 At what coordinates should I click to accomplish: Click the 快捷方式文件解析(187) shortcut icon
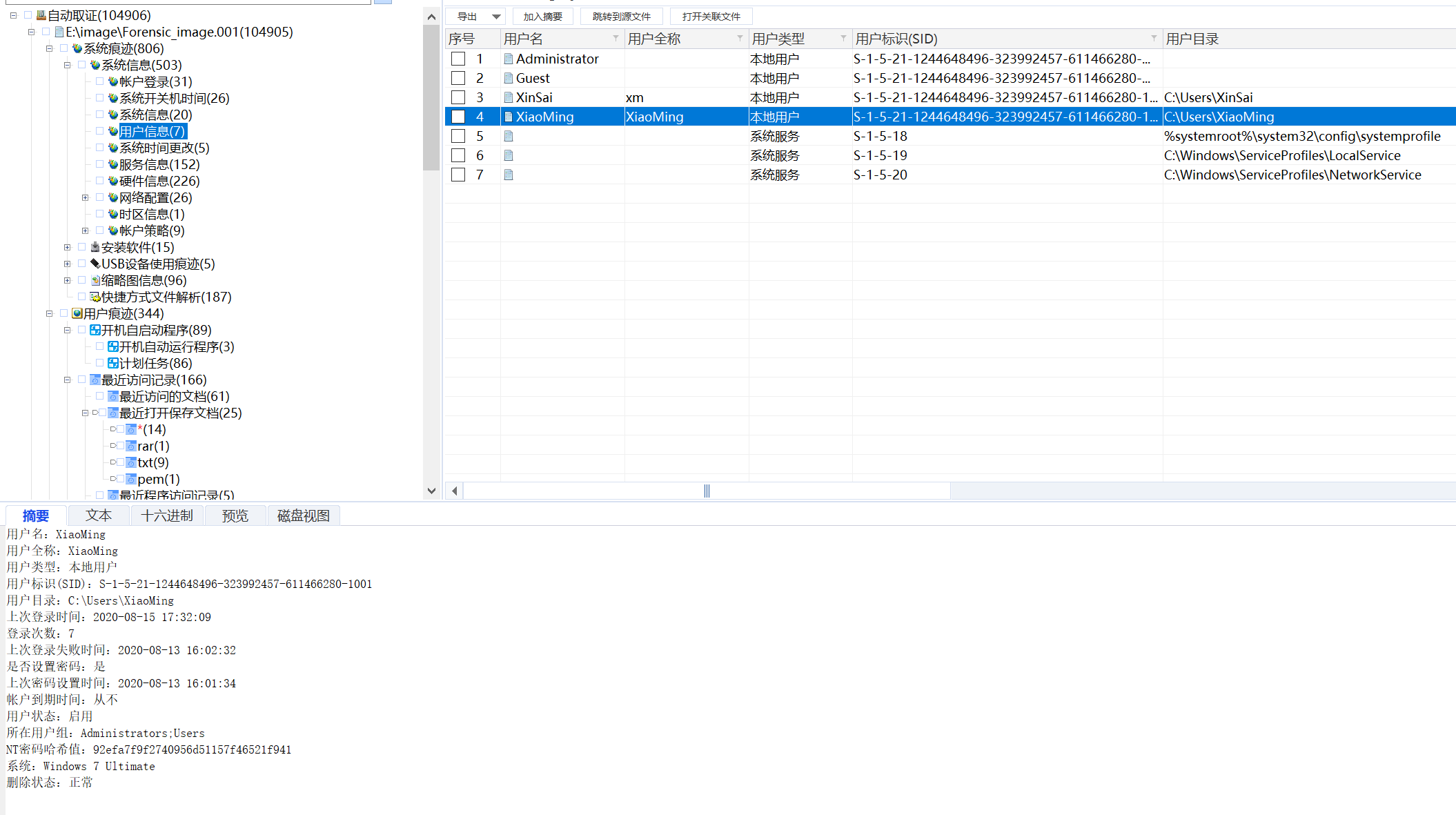click(x=95, y=297)
